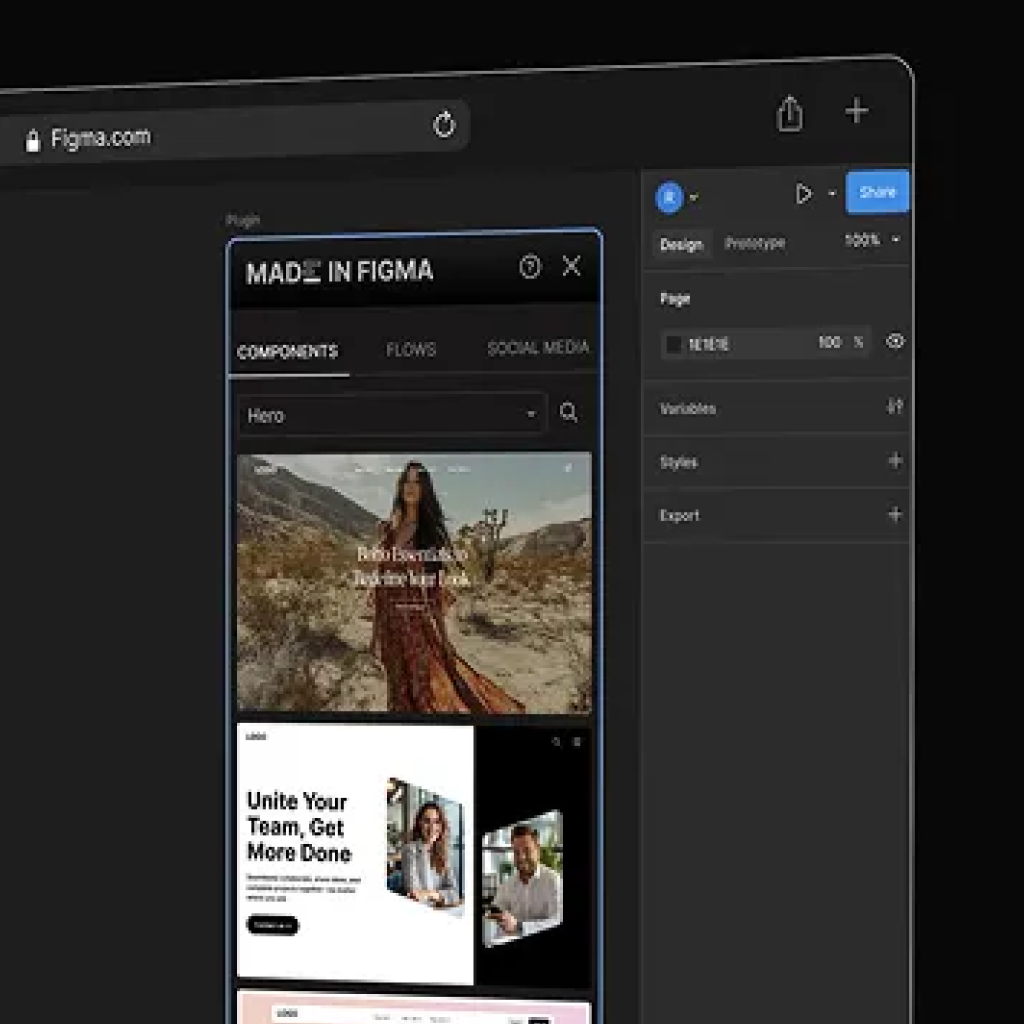Add a new style with plus
Viewport: 1024px width, 1024px height.
click(895, 460)
